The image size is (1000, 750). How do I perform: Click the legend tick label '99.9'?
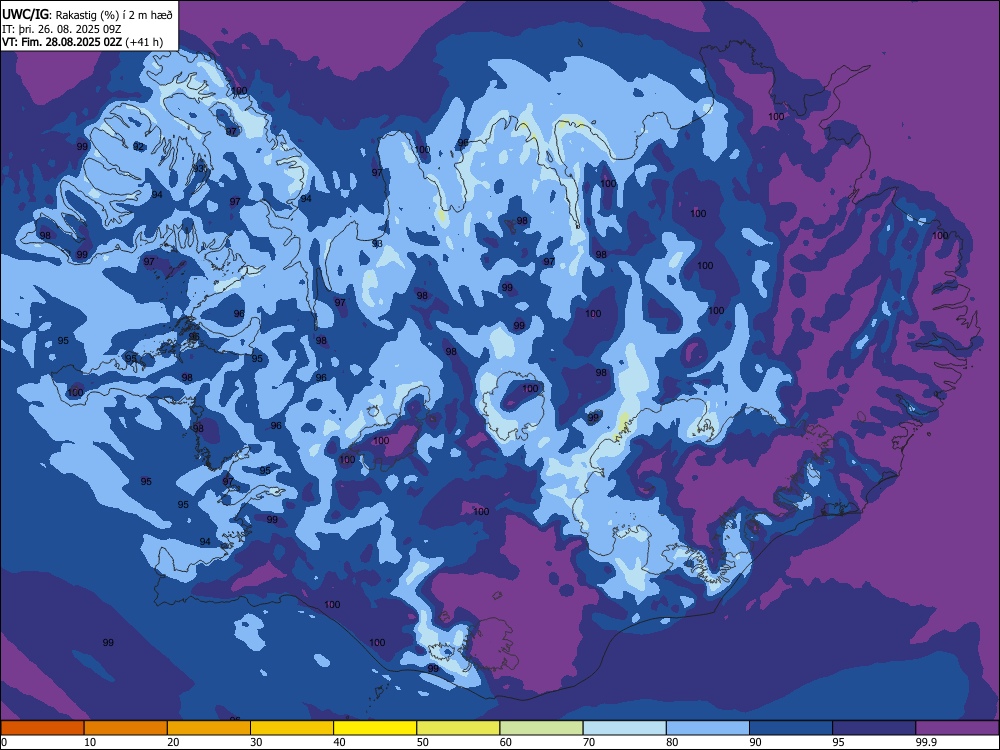(925, 742)
